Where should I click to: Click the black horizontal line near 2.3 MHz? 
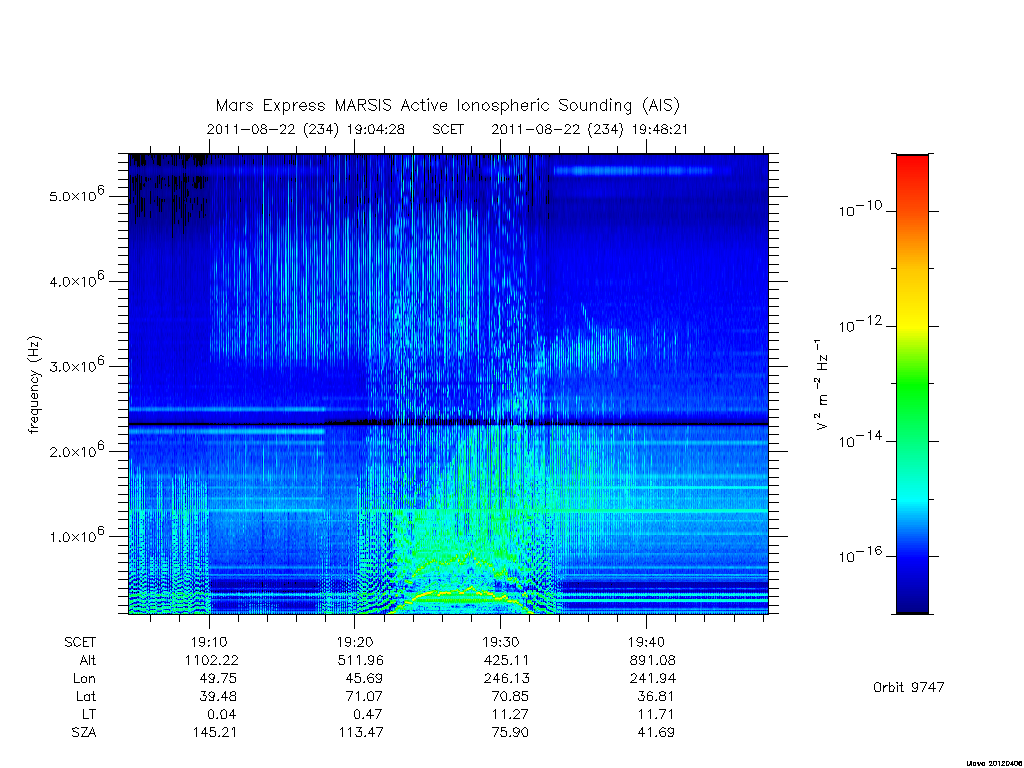[x=449, y=424]
